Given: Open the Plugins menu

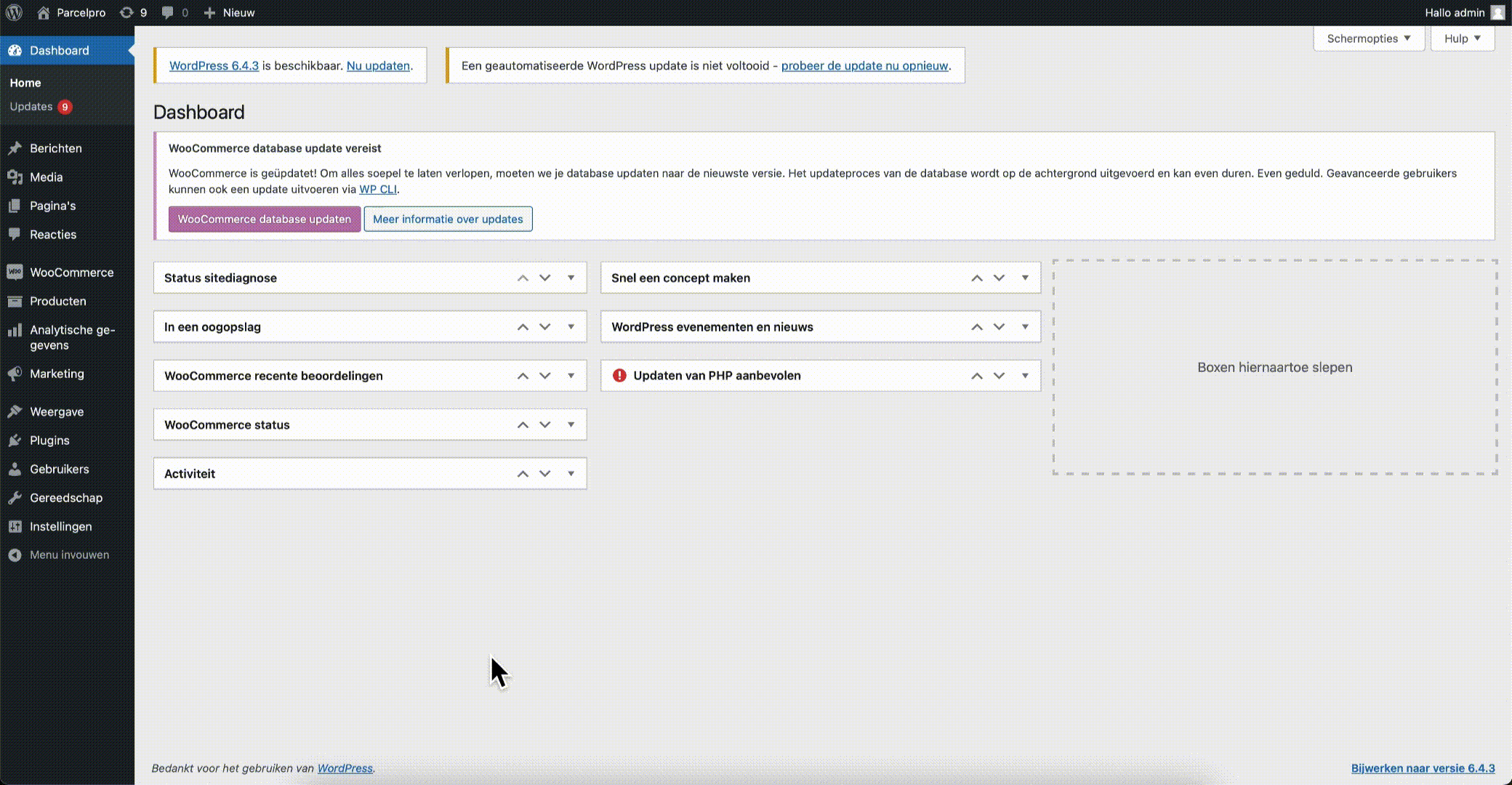Looking at the screenshot, I should tap(67, 440).
